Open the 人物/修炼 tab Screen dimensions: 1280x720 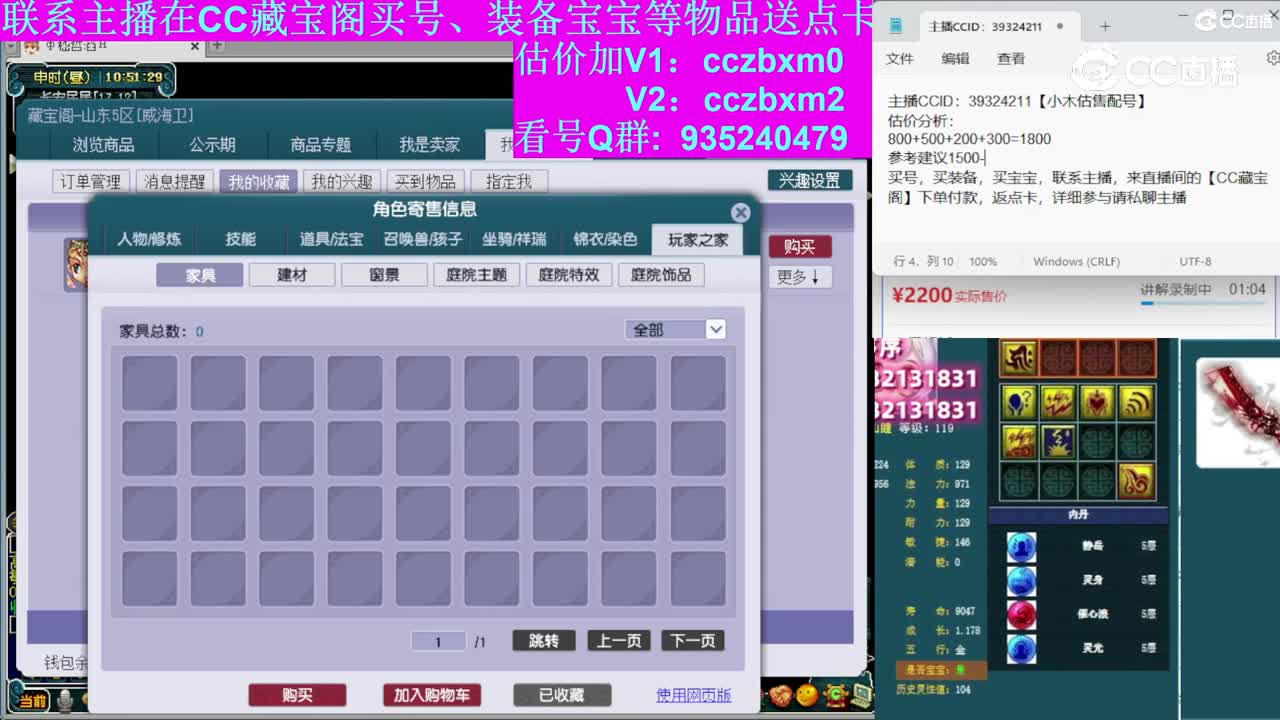pyautogui.click(x=149, y=239)
